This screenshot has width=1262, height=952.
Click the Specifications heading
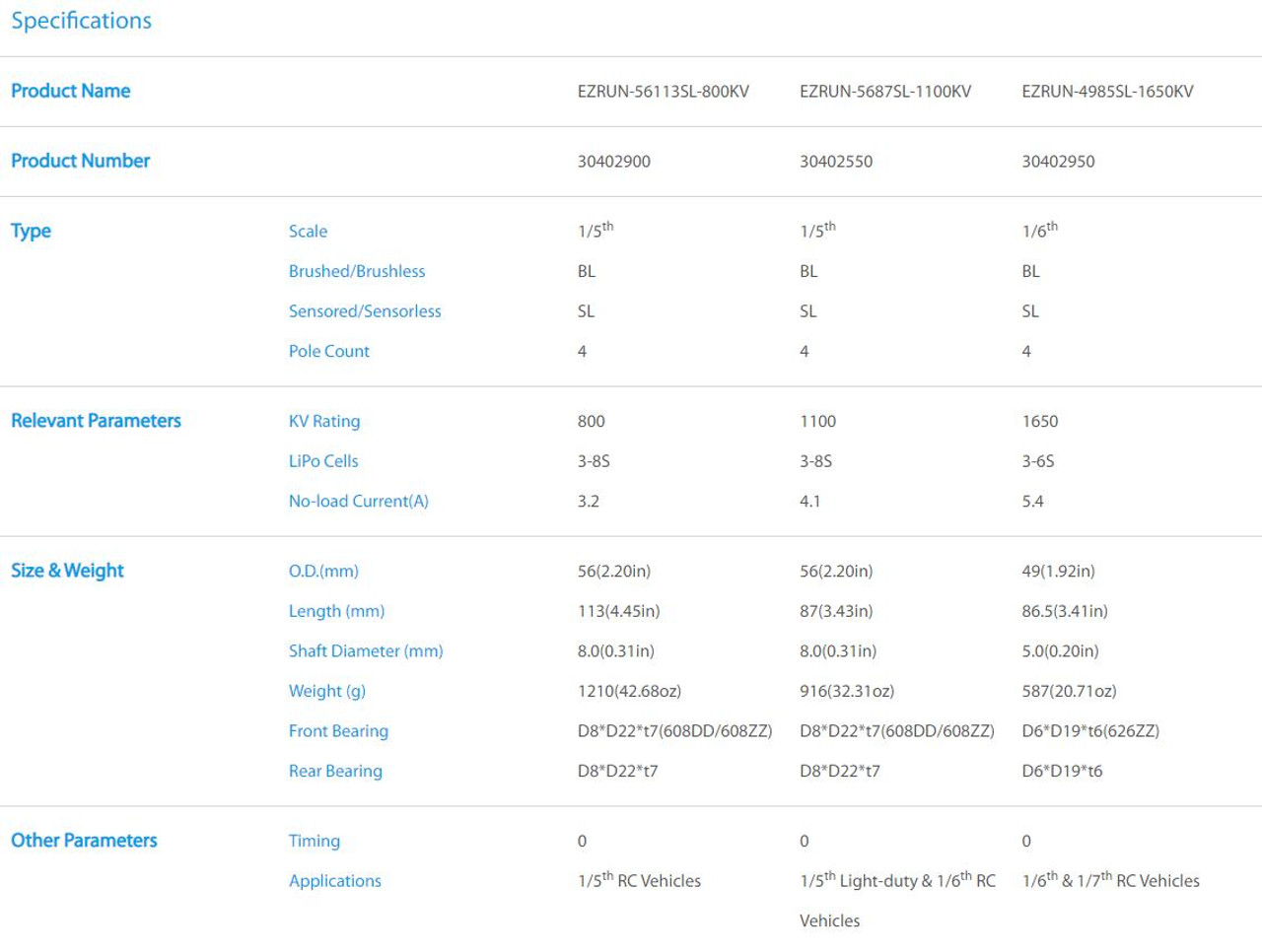point(81,21)
